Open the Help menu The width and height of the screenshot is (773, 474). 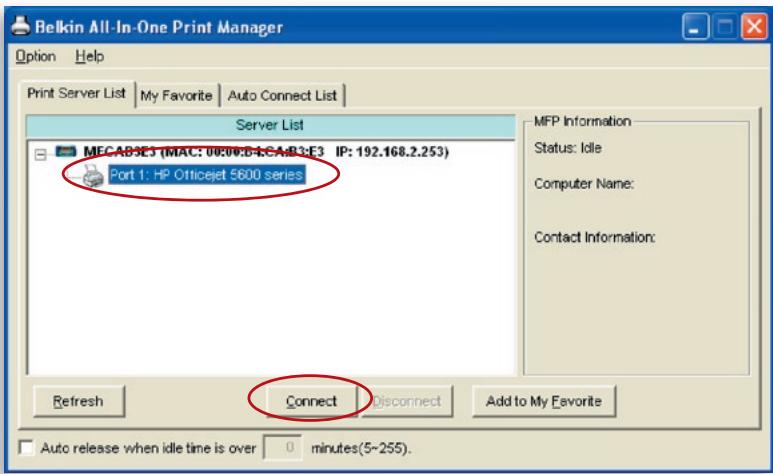[89, 56]
